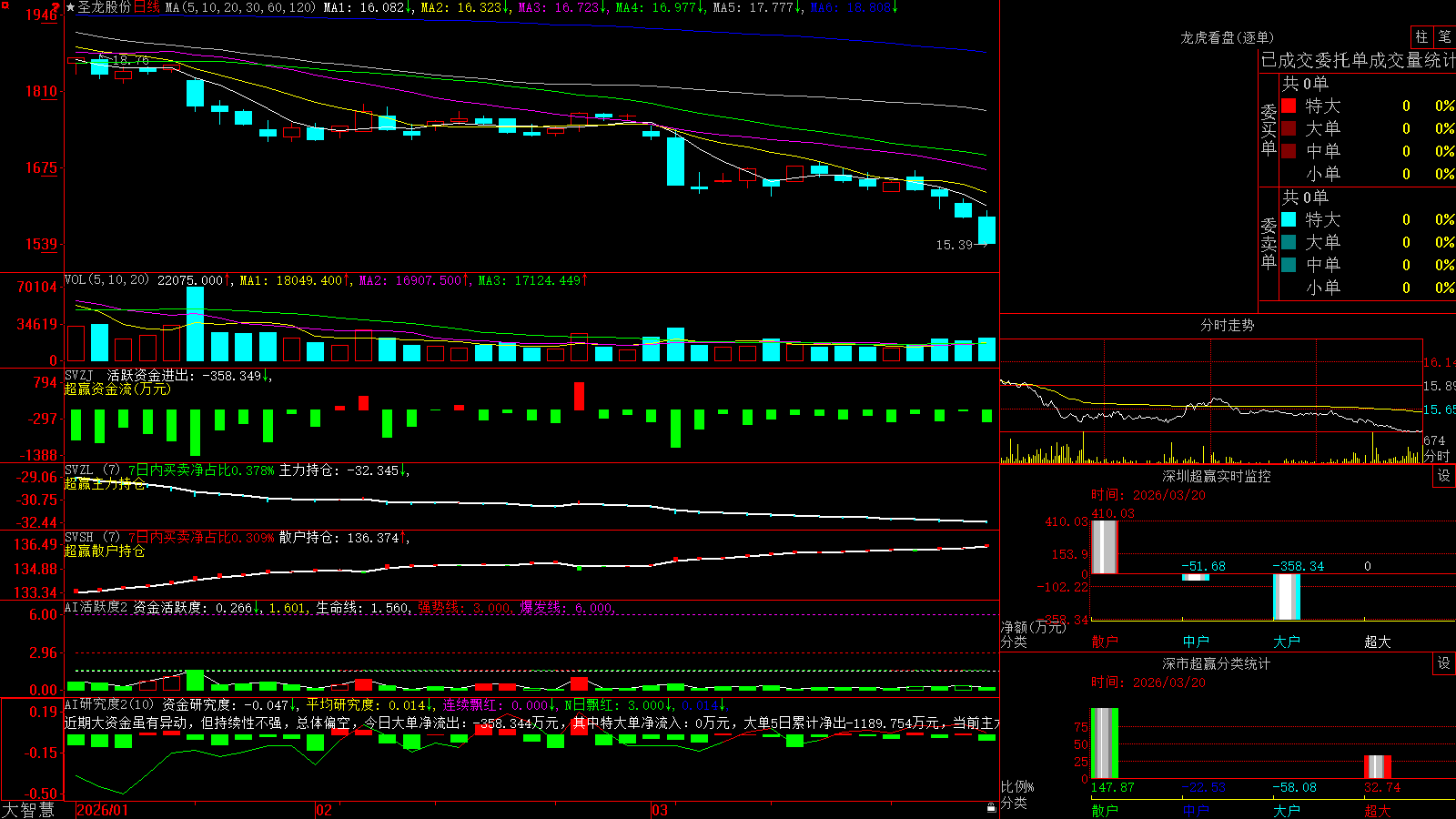
Task: Click the MA(5,10,20,30,60,120) indicator label
Action: coord(240,7)
